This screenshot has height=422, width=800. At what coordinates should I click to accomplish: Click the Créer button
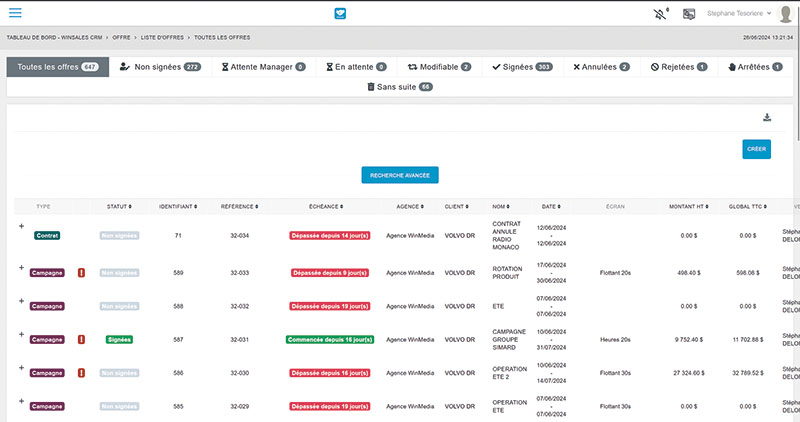(x=757, y=149)
